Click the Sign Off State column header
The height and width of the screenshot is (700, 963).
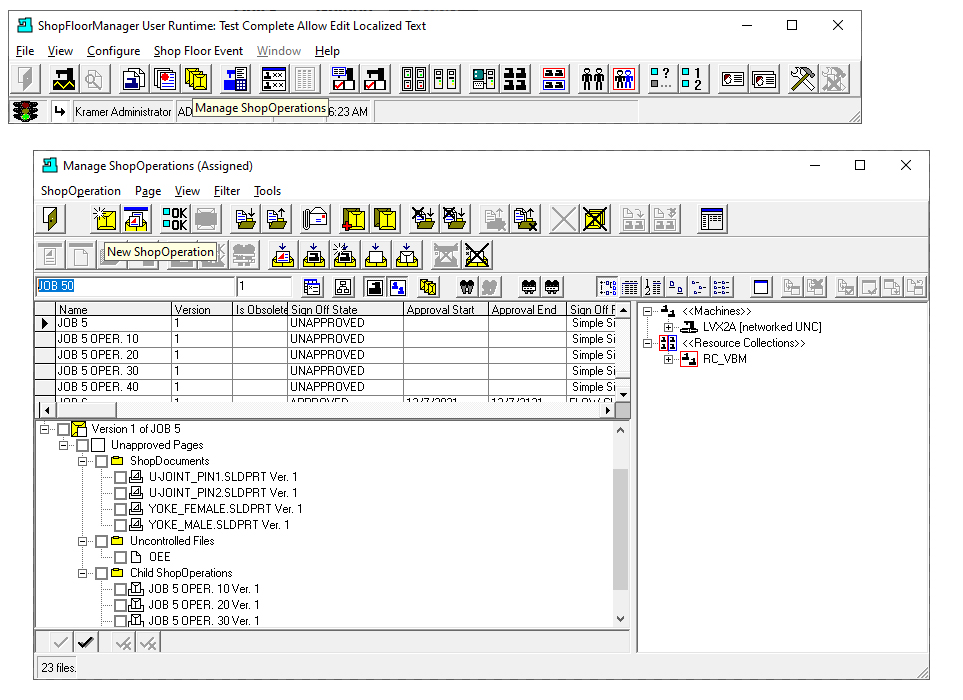point(345,309)
